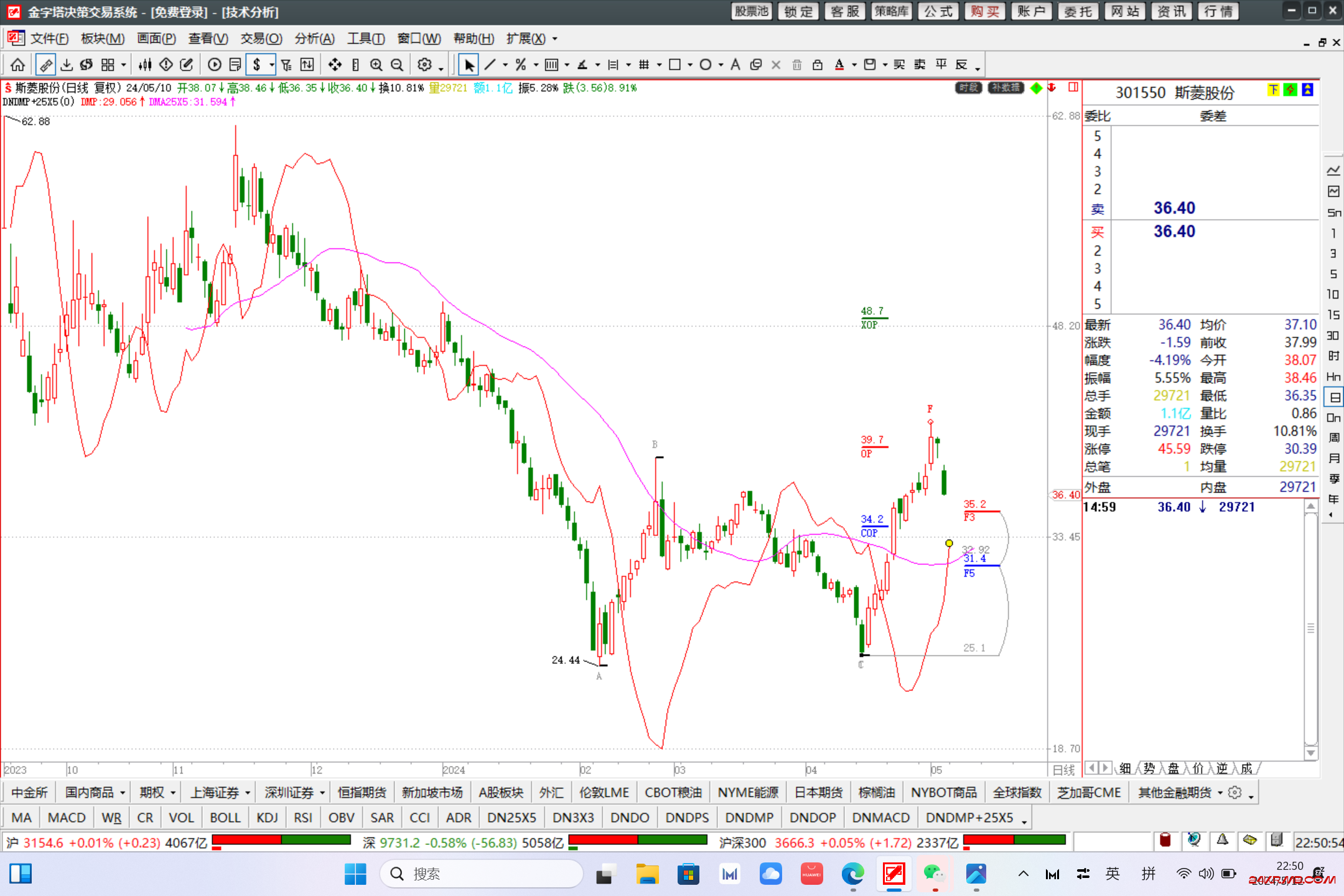Click the tick list vertical scrollbar
The width and height of the screenshot is (1344, 896).
click(1310, 628)
